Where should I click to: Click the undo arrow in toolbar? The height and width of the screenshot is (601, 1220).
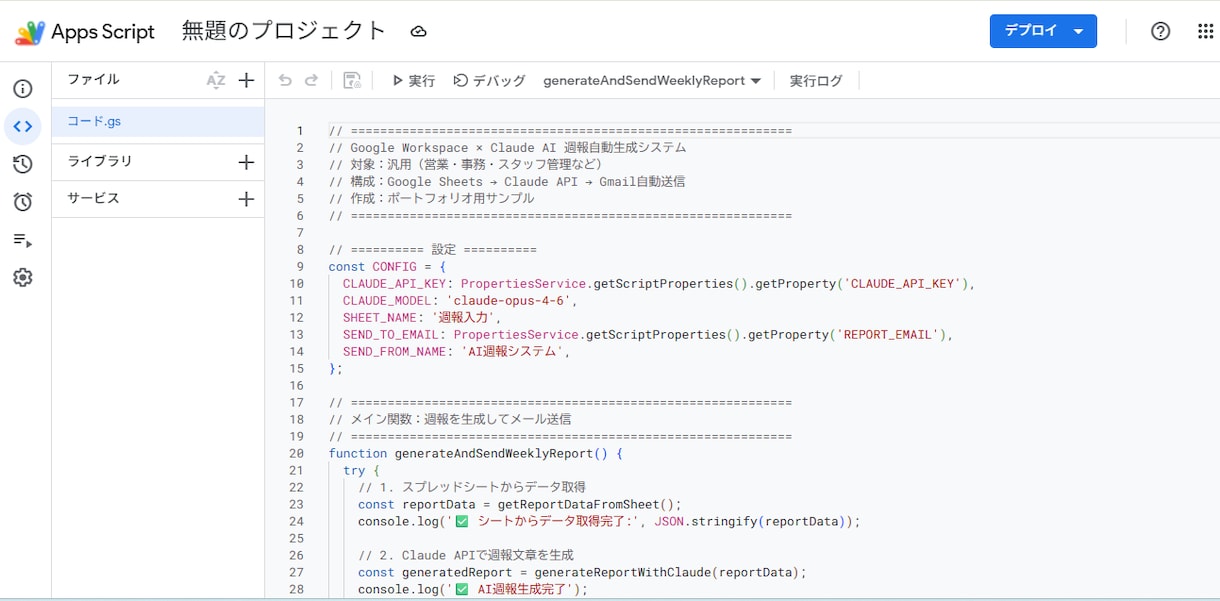pos(285,81)
